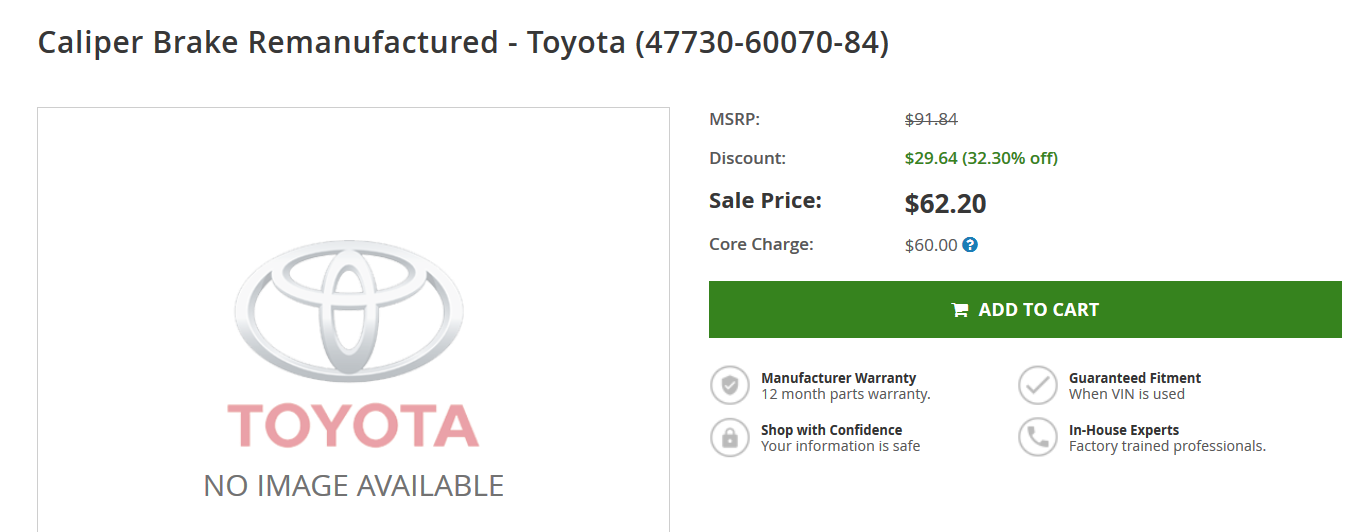The width and height of the screenshot is (1368, 532).
Task: Click the Manufacturer Warranty shield icon
Action: [730, 385]
